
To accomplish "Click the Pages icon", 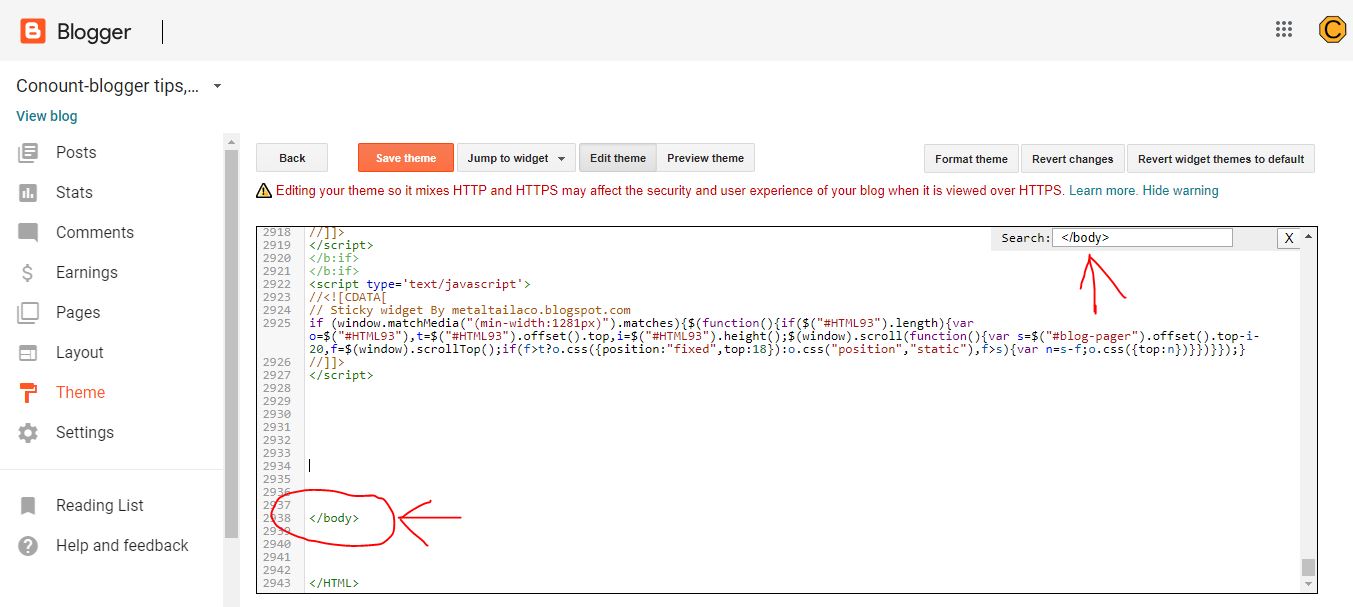I will click(x=28, y=313).
